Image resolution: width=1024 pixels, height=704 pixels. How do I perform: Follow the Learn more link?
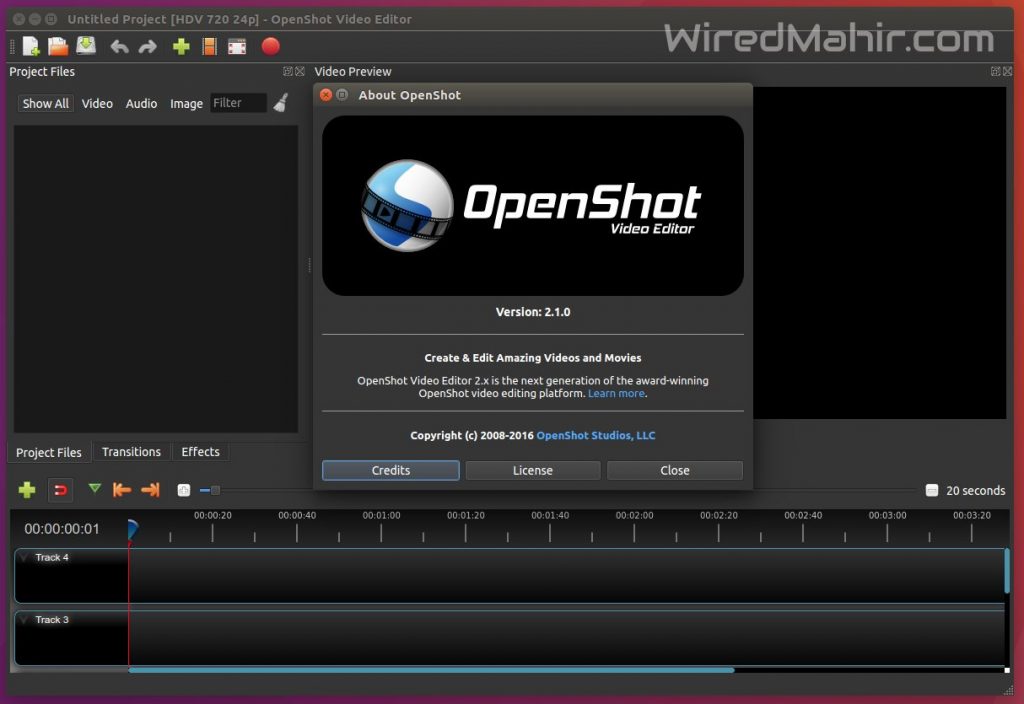coord(616,393)
